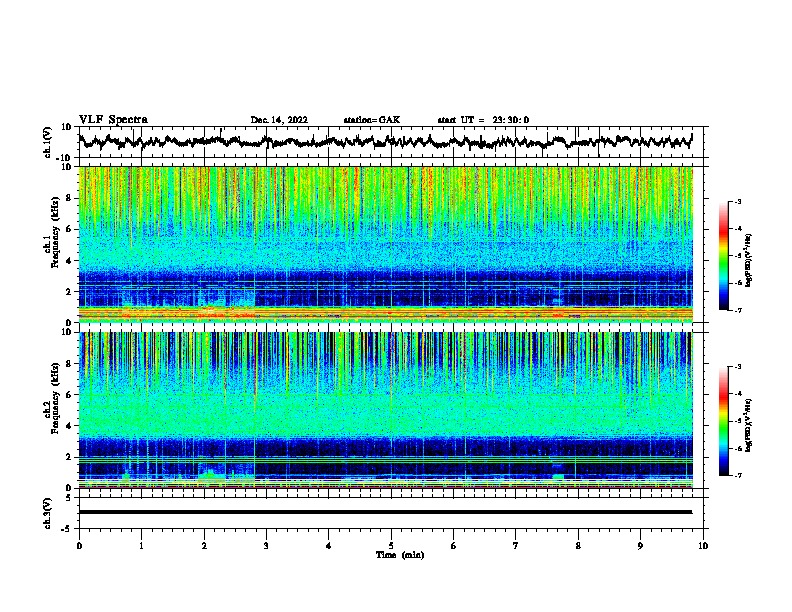
Task: Click the time axis tick label "1"
Action: coord(141,546)
